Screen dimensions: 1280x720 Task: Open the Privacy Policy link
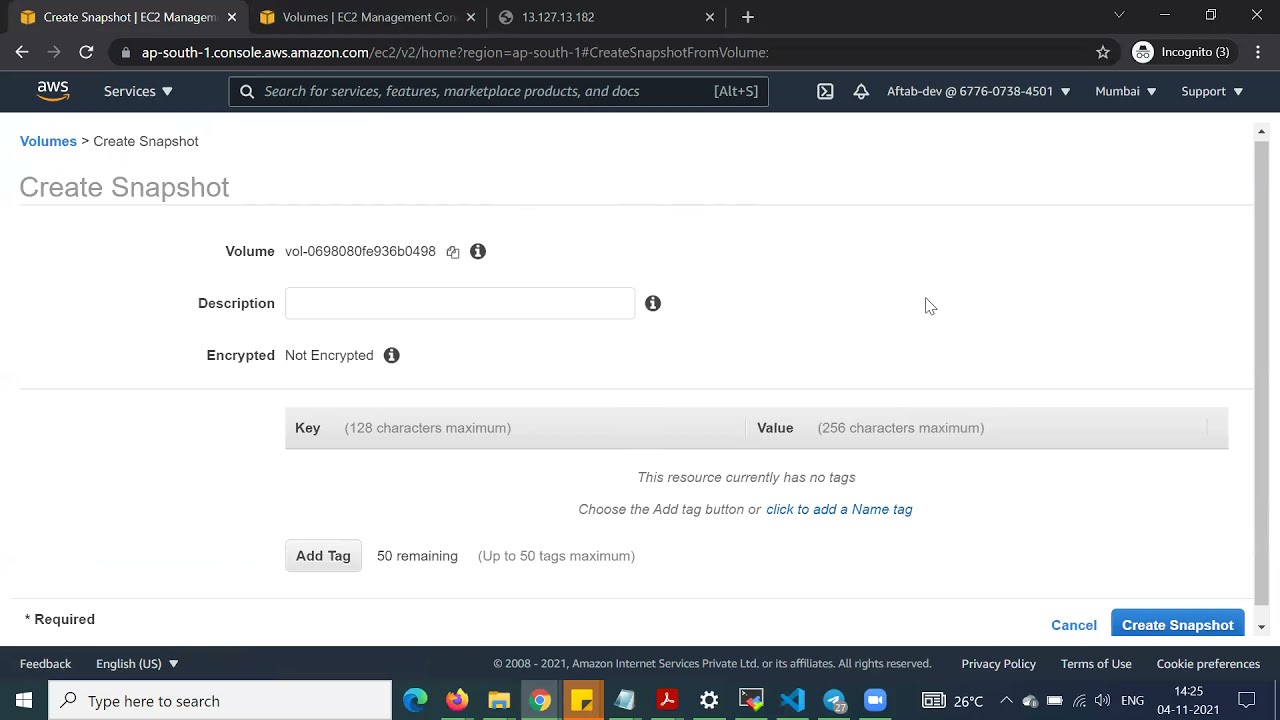(x=998, y=664)
